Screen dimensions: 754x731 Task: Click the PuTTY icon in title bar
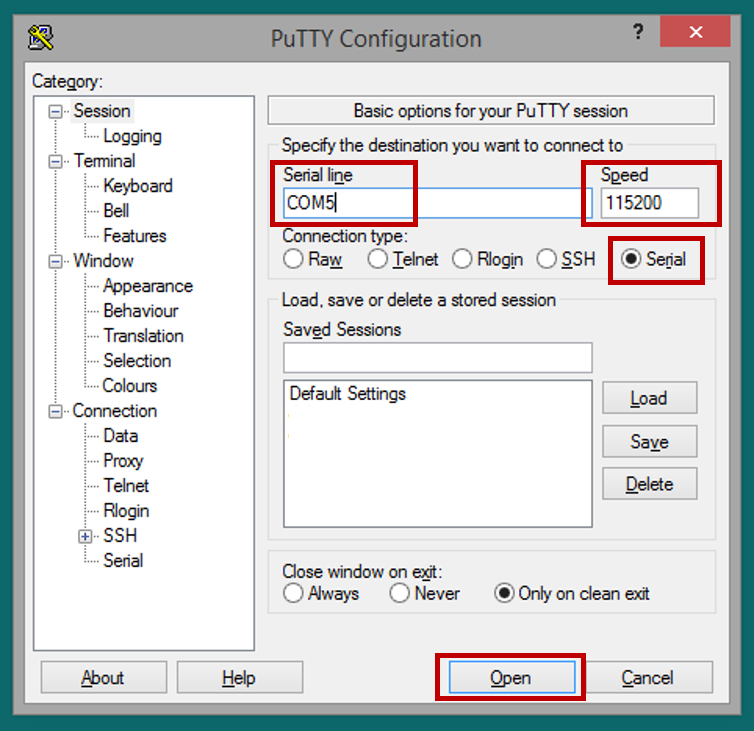click(x=40, y=38)
